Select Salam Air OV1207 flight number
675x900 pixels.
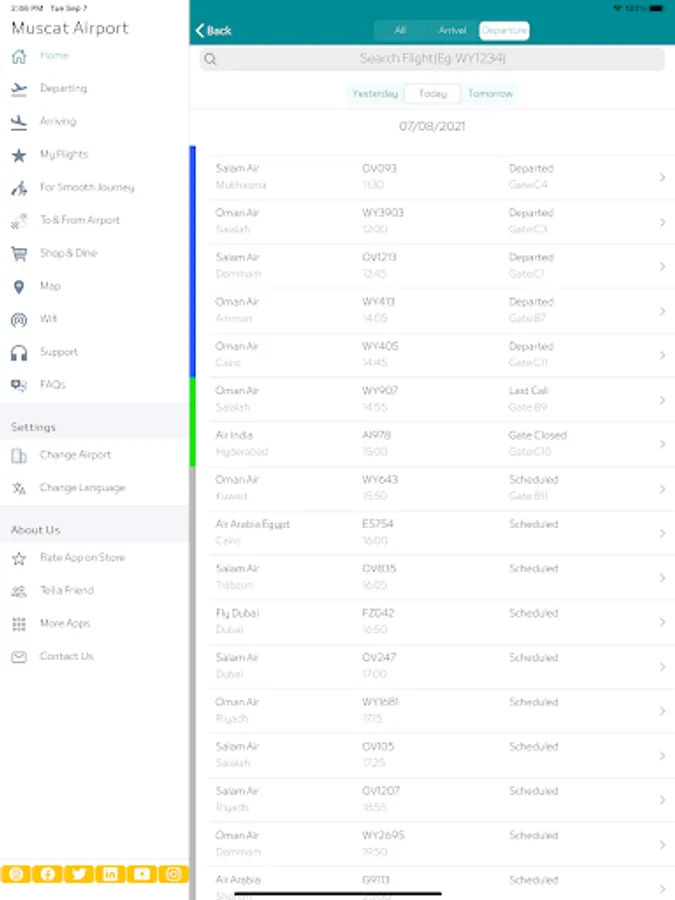381,791
